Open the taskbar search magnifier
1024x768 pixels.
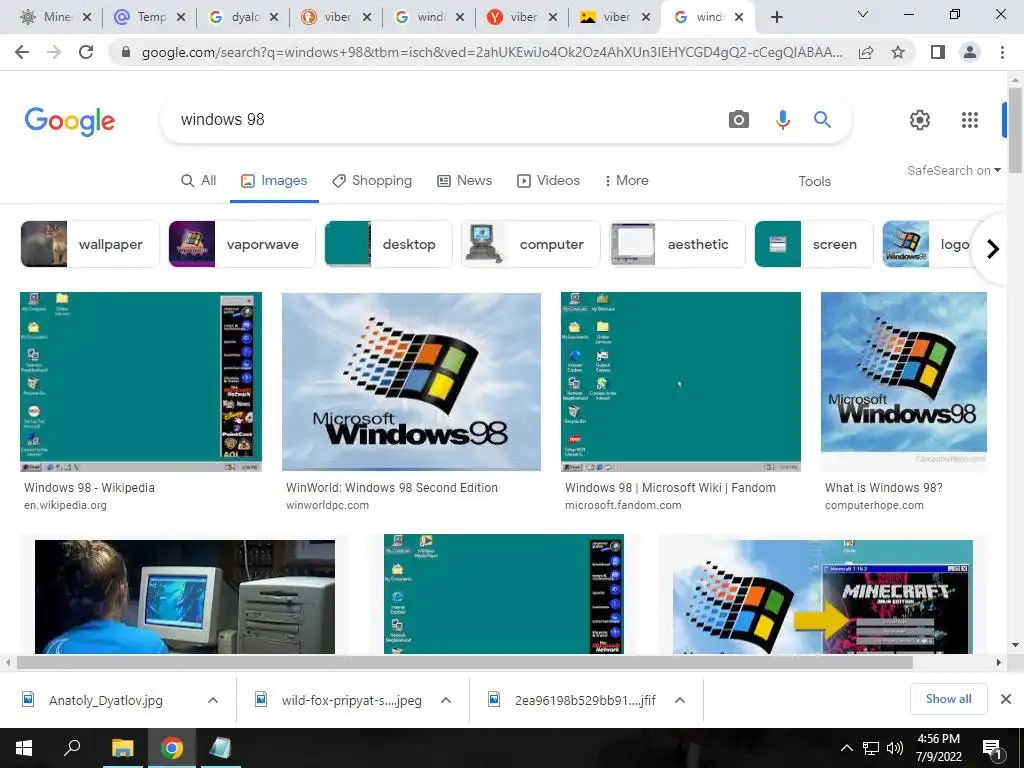point(72,748)
